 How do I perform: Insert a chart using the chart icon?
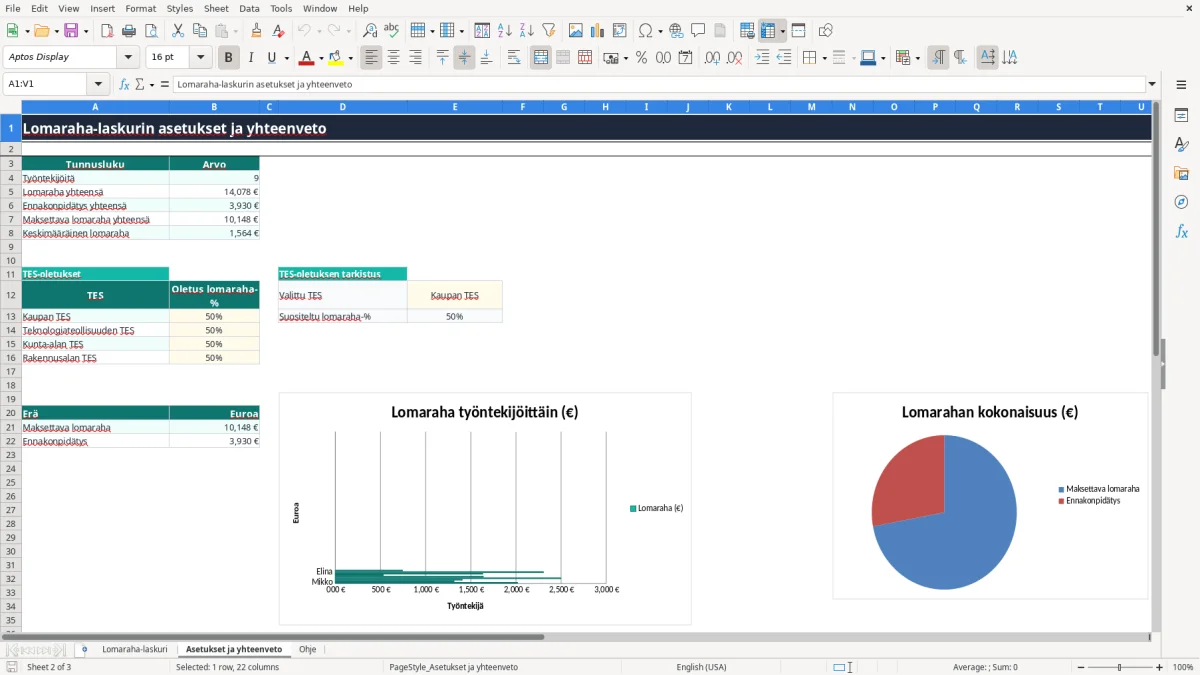[598, 31]
